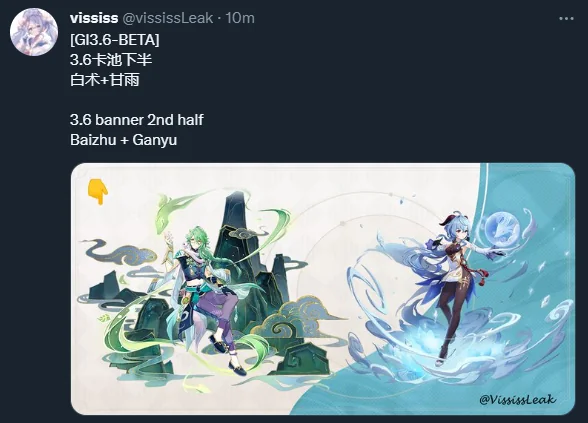Click the '3.6 banner 2nd half' text

pos(136,120)
